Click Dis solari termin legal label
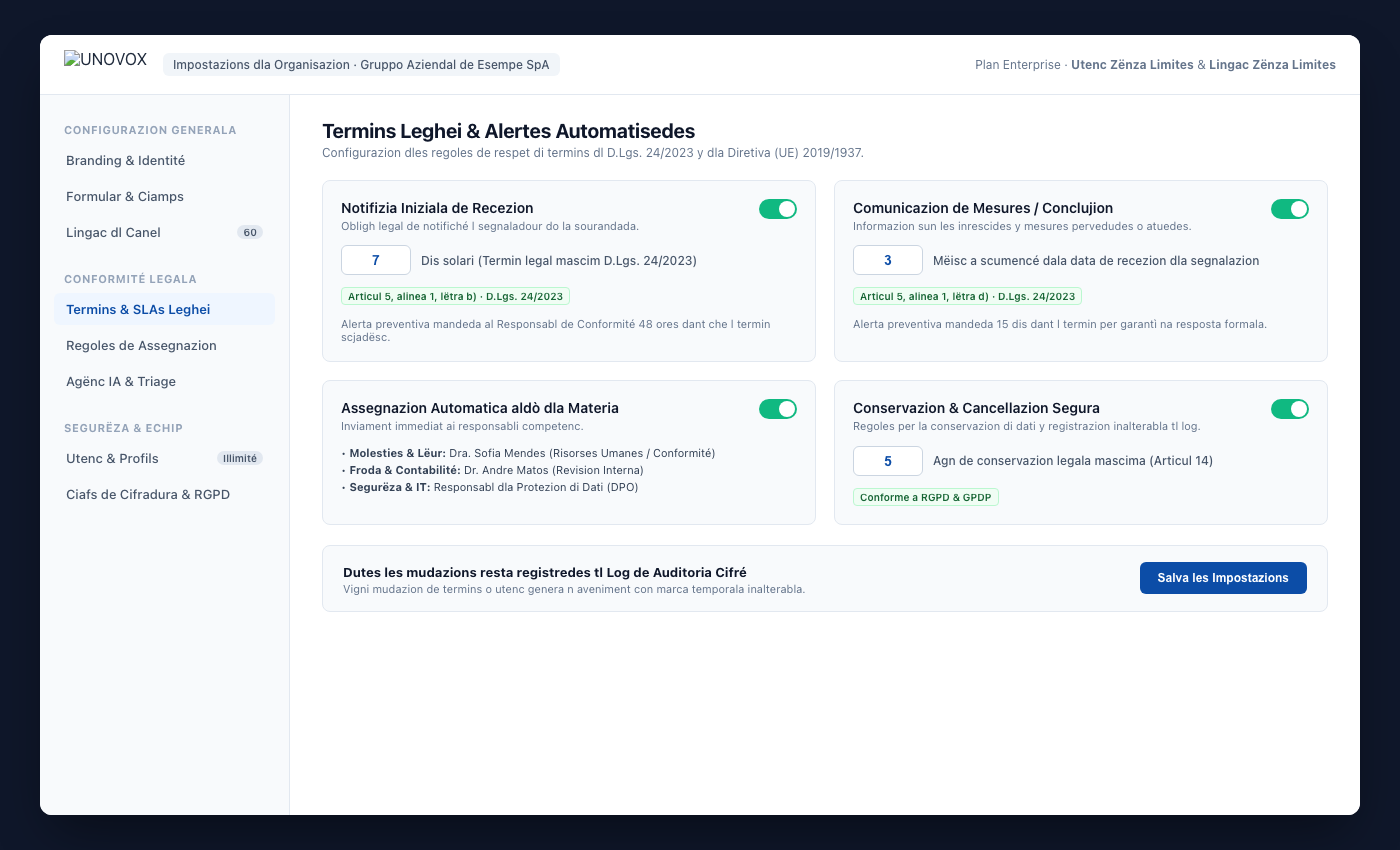 (x=559, y=260)
